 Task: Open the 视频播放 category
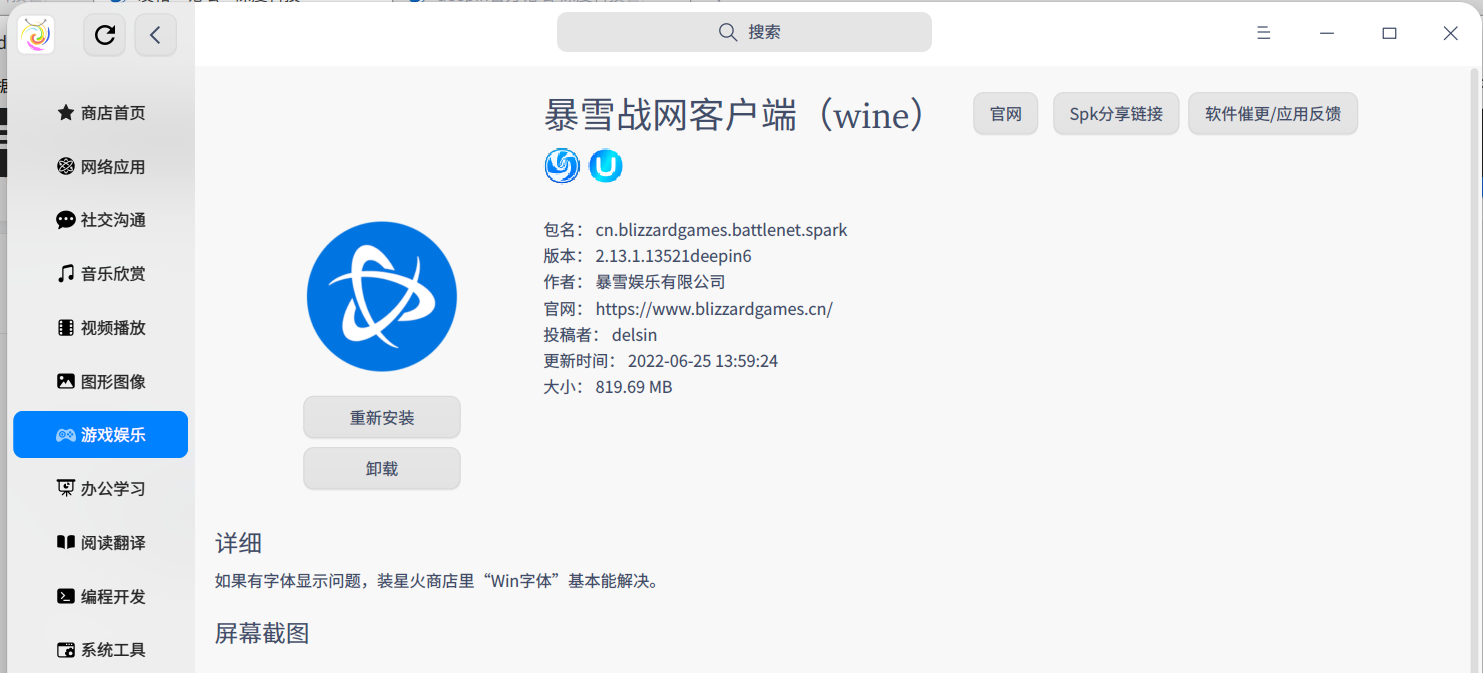pyautogui.click(x=100, y=327)
